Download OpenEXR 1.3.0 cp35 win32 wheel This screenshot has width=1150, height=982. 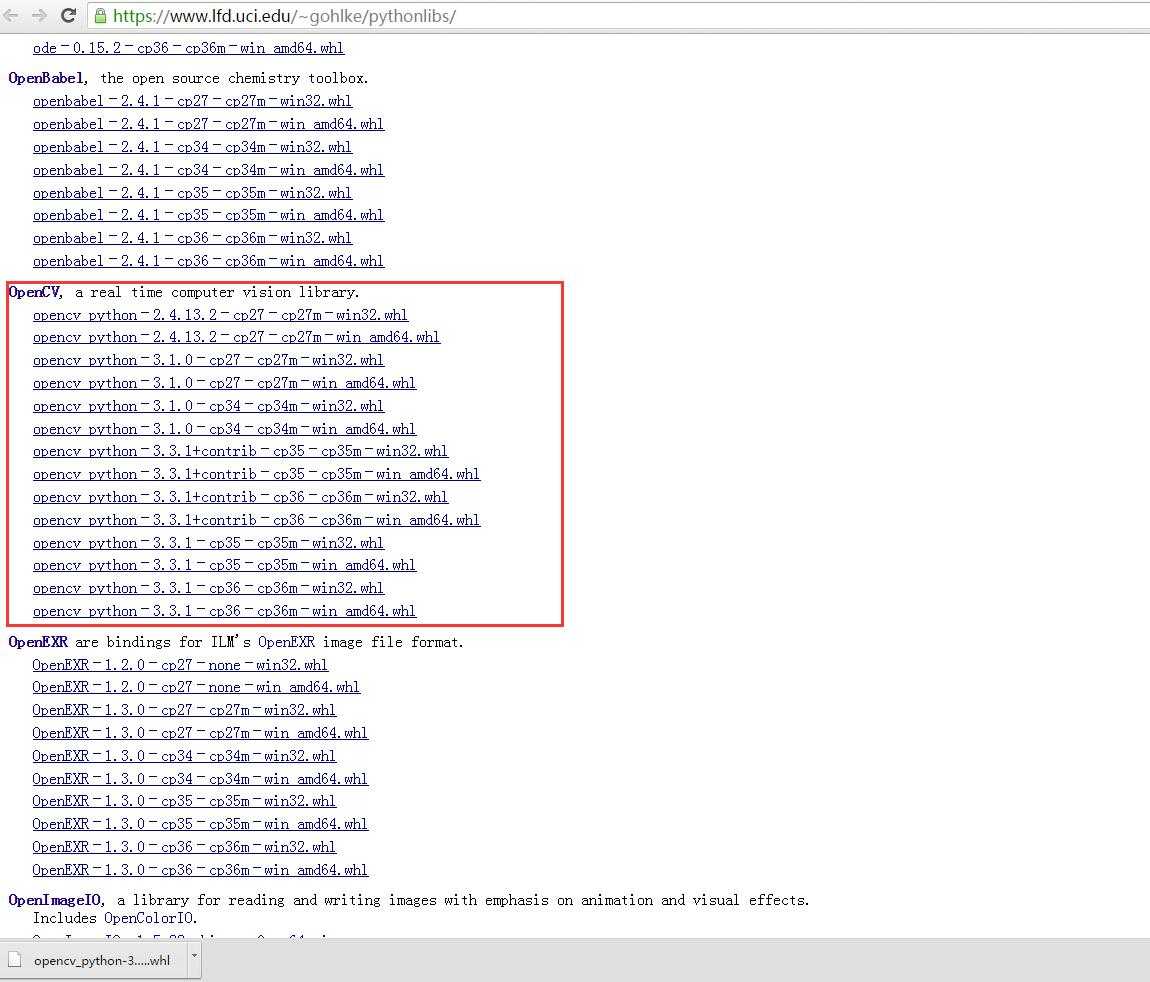click(x=184, y=801)
